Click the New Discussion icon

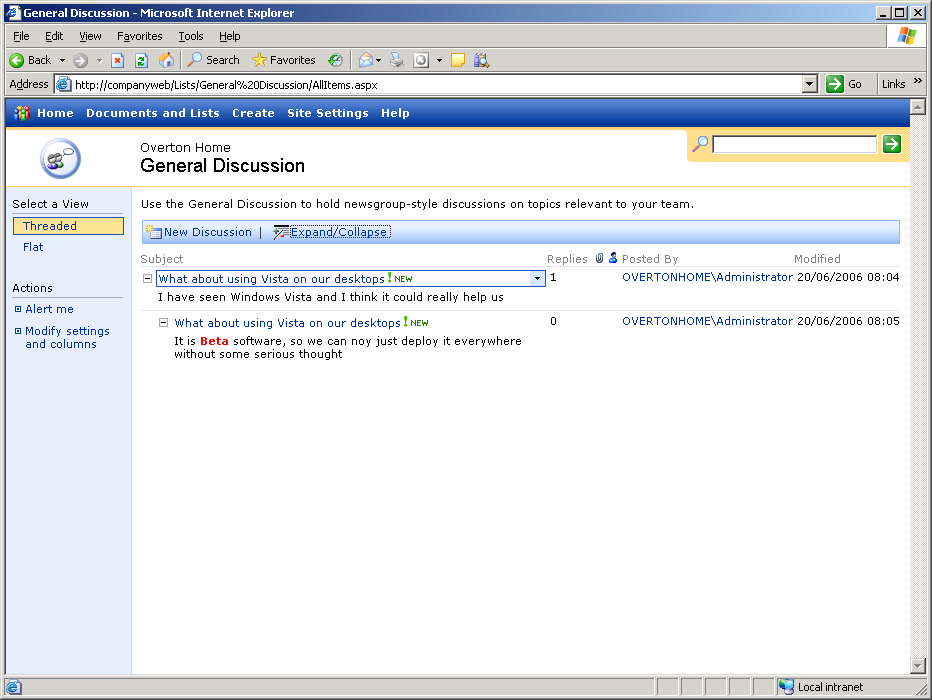(154, 232)
